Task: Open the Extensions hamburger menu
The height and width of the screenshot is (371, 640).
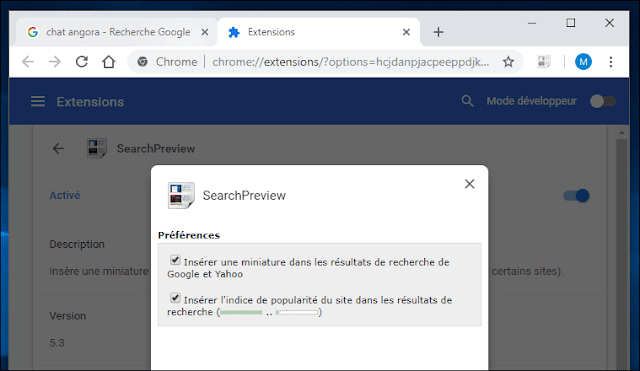Action: [x=38, y=101]
